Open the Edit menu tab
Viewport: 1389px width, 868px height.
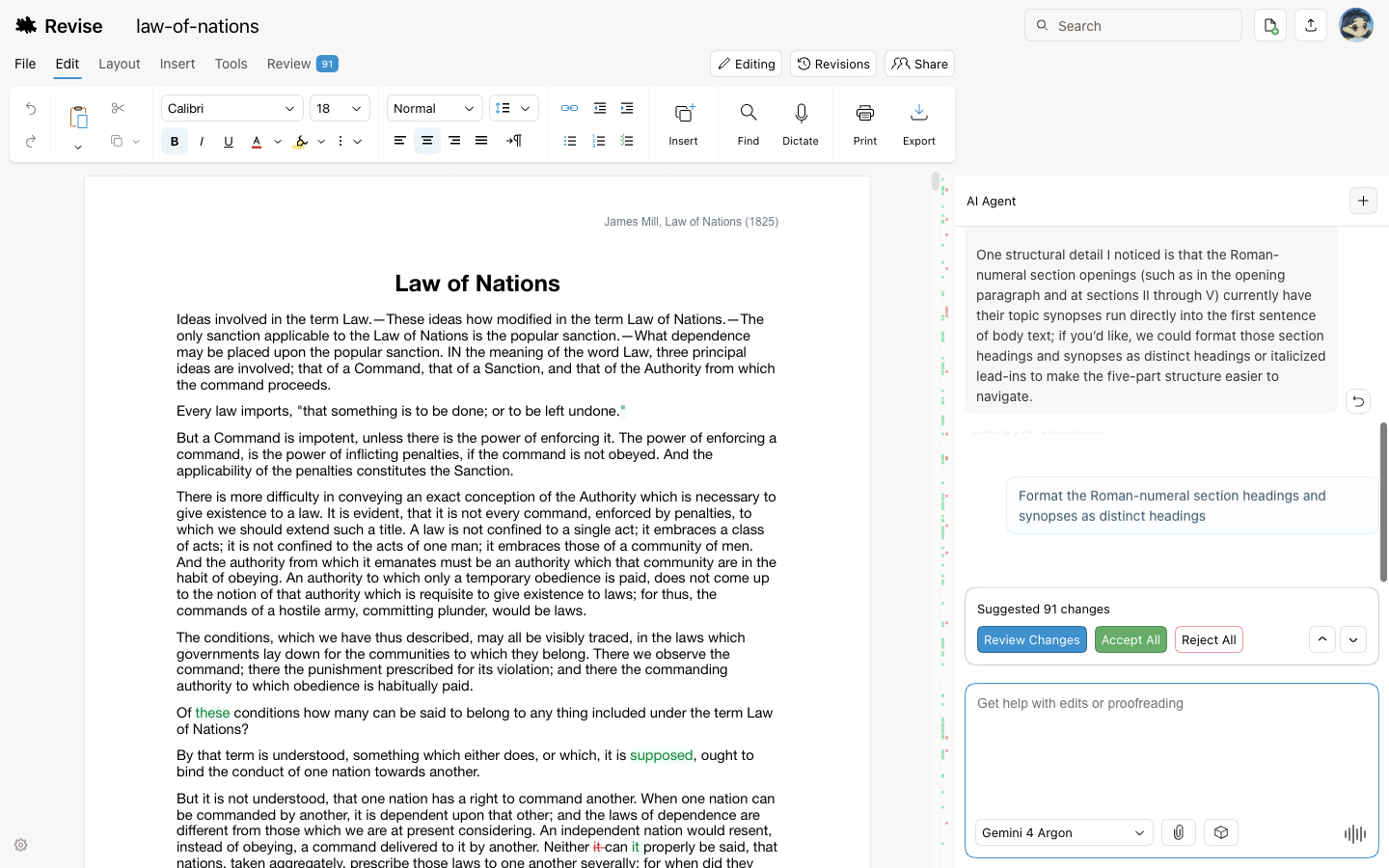click(x=68, y=64)
